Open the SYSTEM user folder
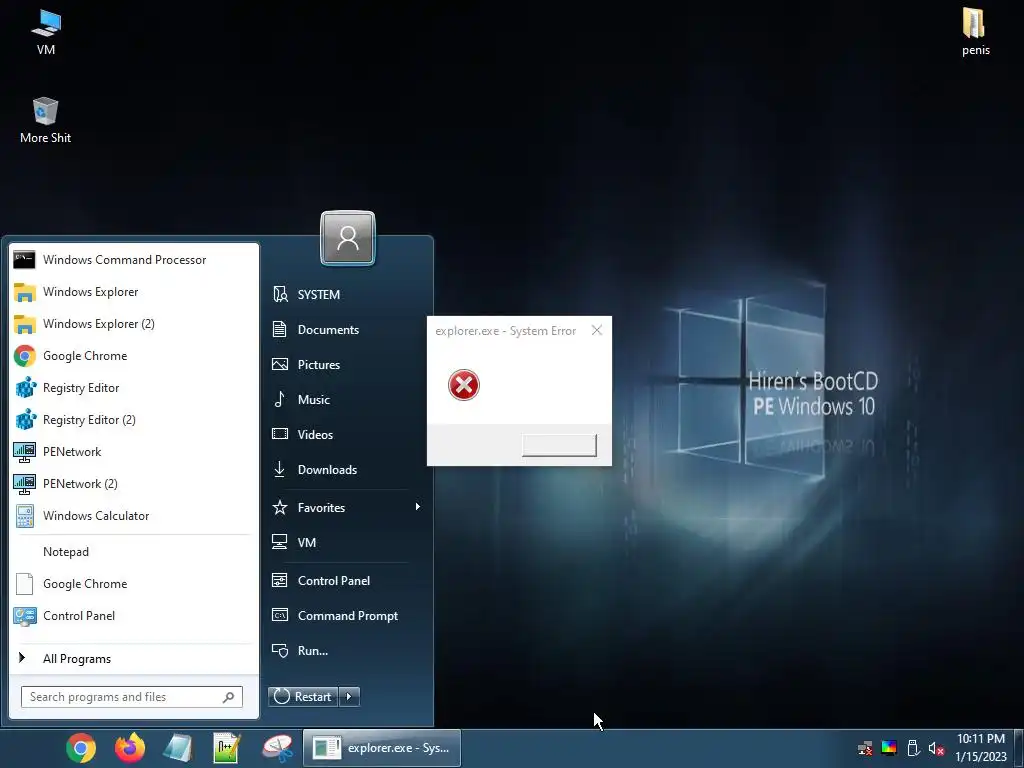1024x768 pixels. pyautogui.click(x=346, y=295)
